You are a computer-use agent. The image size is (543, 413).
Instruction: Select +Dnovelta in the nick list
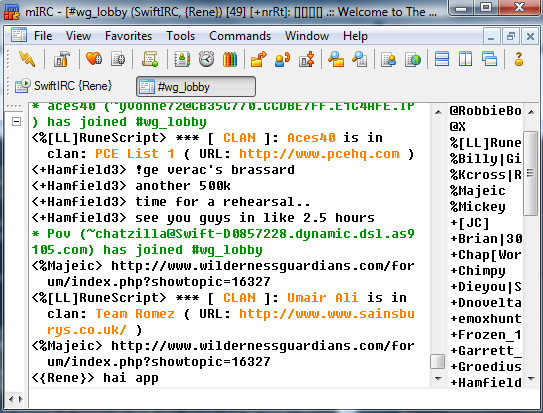pos(485,303)
